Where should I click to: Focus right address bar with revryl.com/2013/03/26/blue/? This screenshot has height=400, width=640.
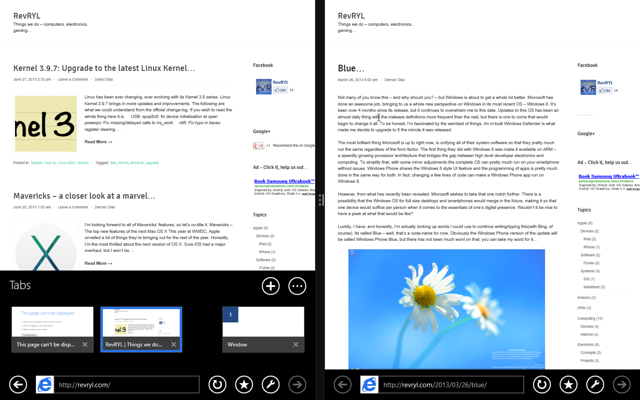click(x=451, y=384)
